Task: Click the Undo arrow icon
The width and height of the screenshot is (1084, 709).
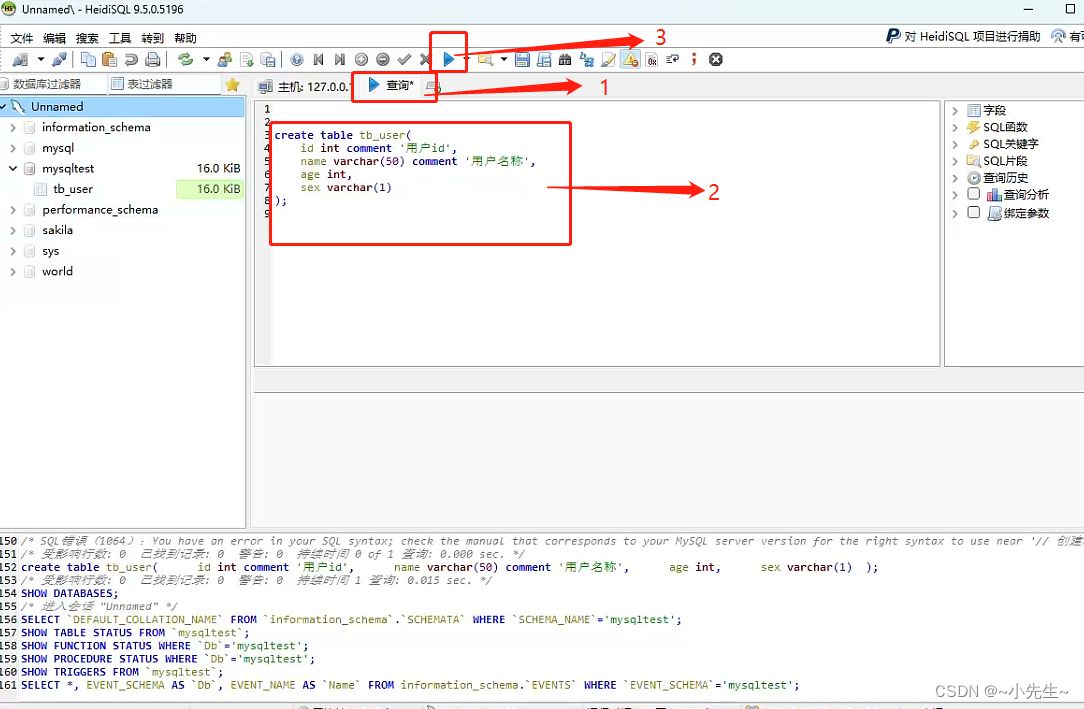Action: tap(131, 60)
